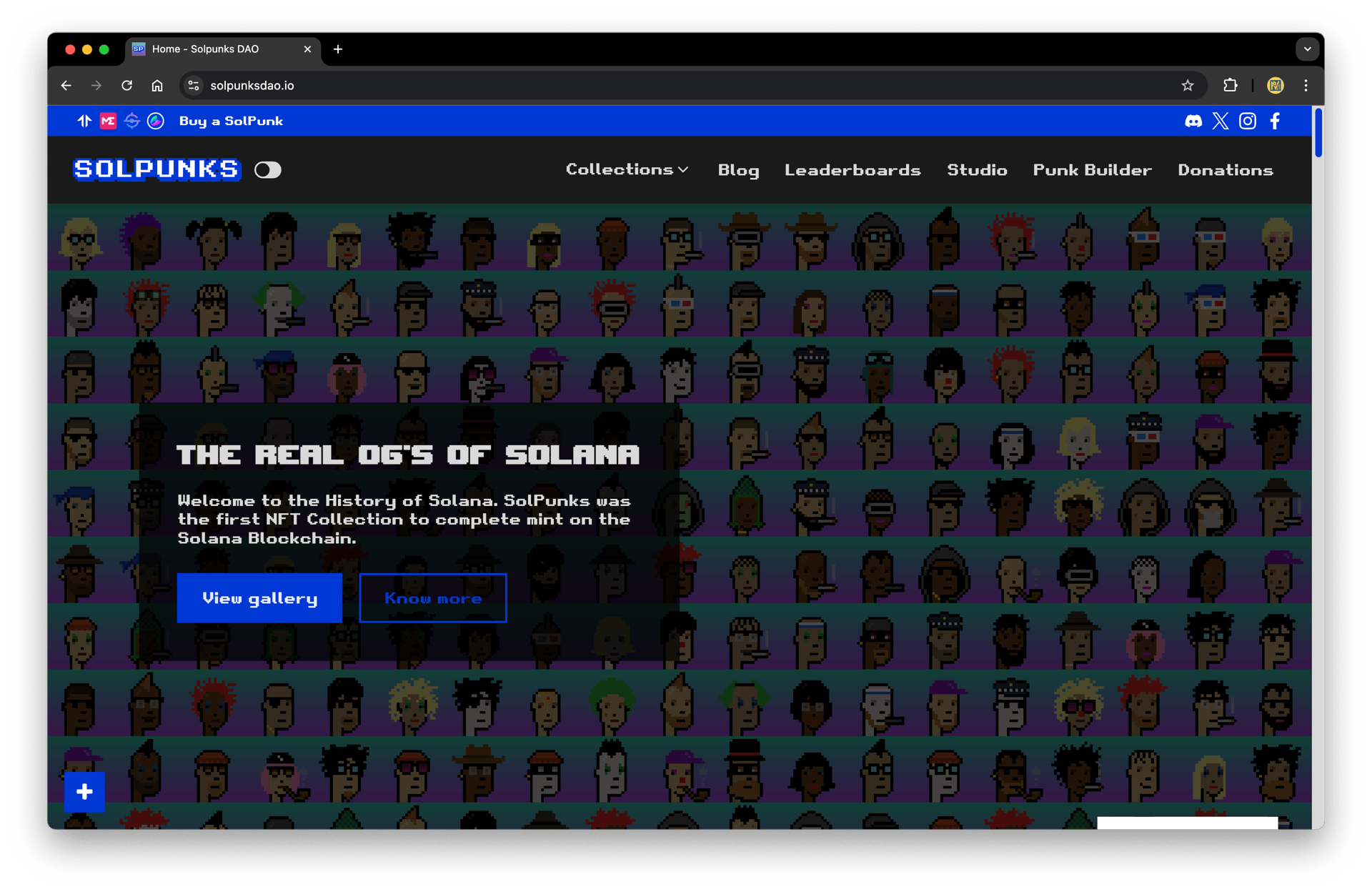1372x892 pixels.
Task: Click the blue plus floating button
Action: [x=84, y=791]
